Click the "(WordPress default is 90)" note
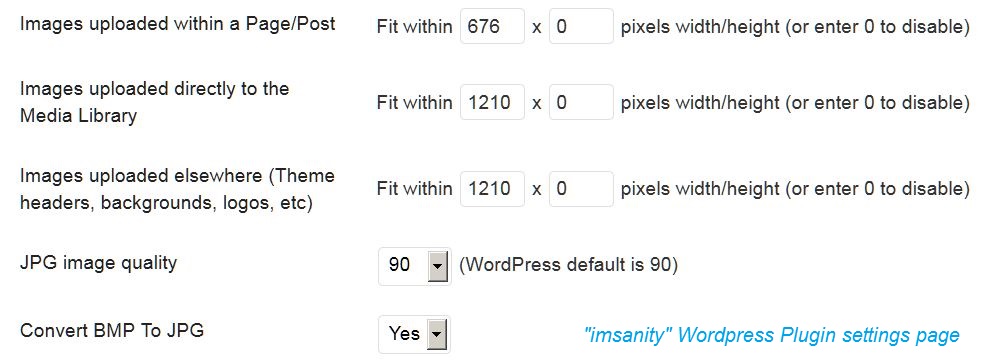1001x364 pixels. (x=568, y=264)
